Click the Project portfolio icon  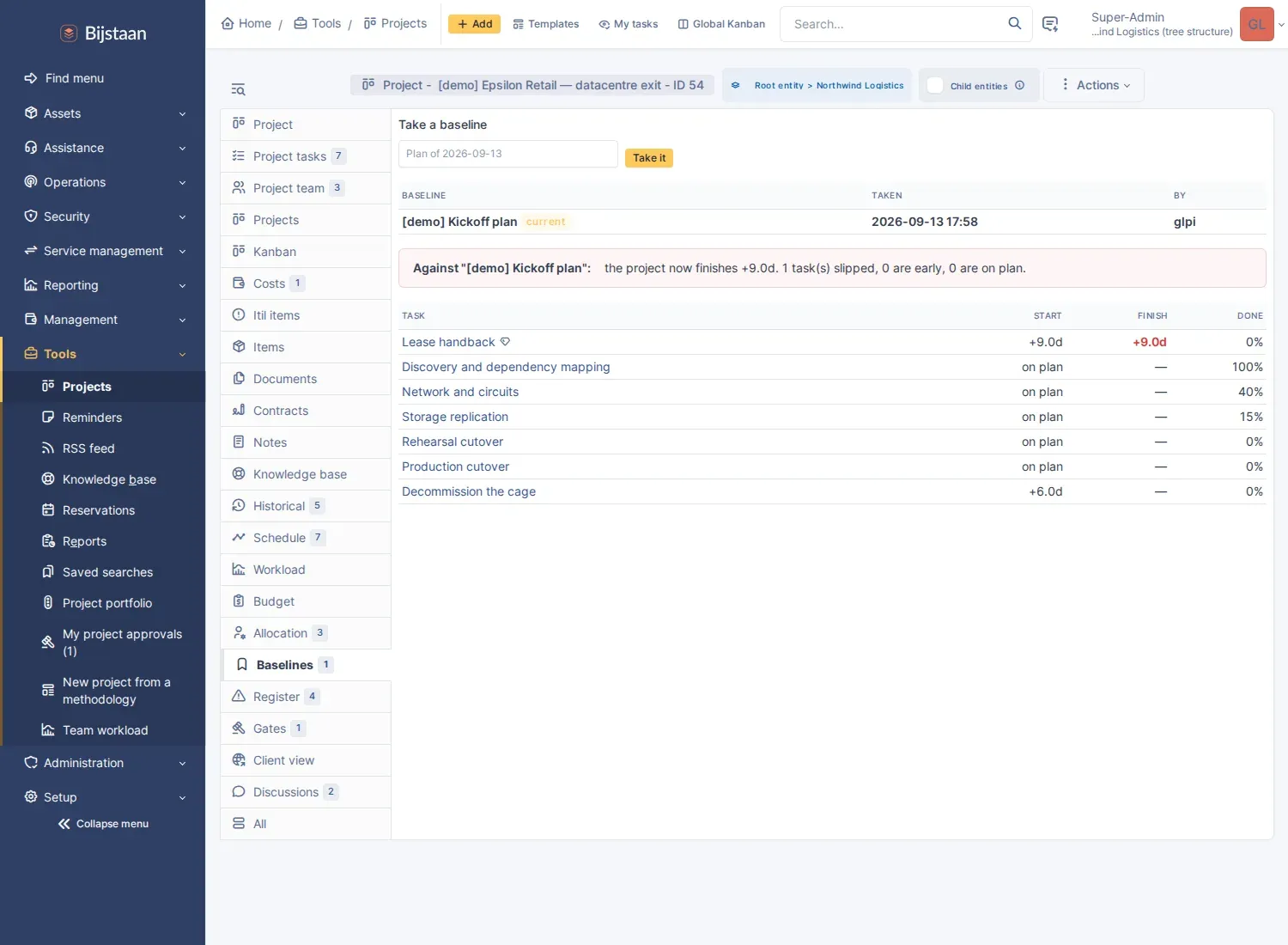[48, 603]
